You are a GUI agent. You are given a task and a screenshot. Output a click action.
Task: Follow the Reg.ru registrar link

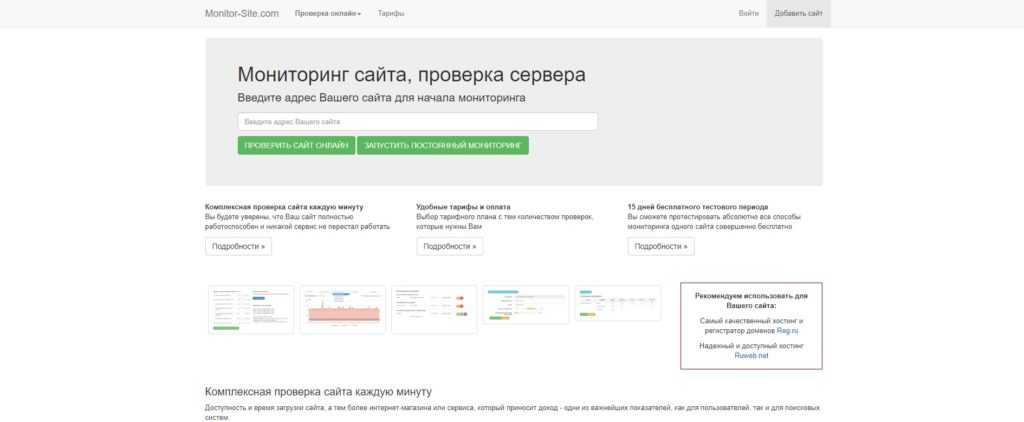click(788, 330)
